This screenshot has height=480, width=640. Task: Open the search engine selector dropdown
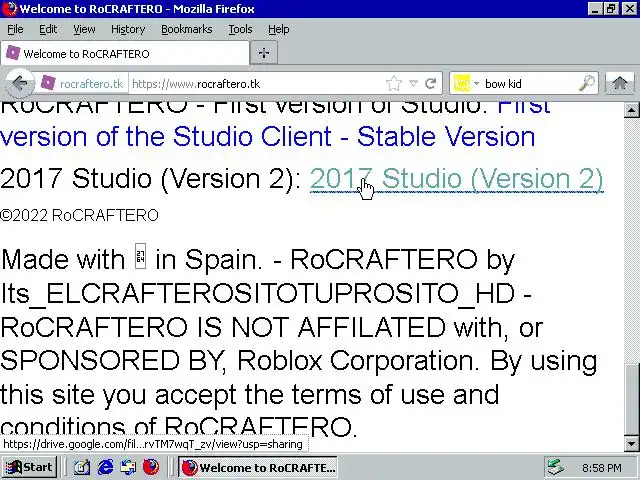coord(476,84)
